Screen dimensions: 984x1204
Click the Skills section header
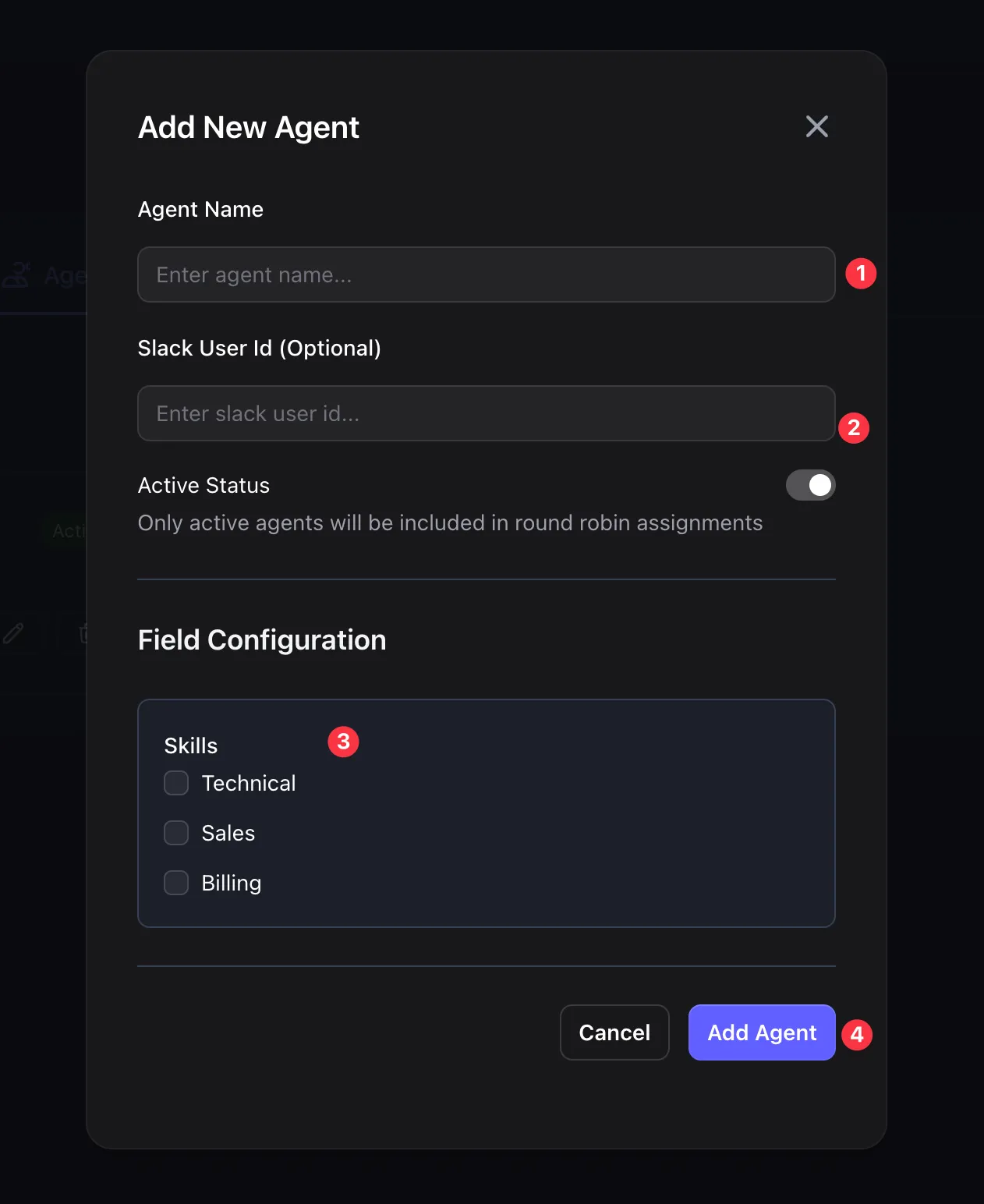coord(190,745)
